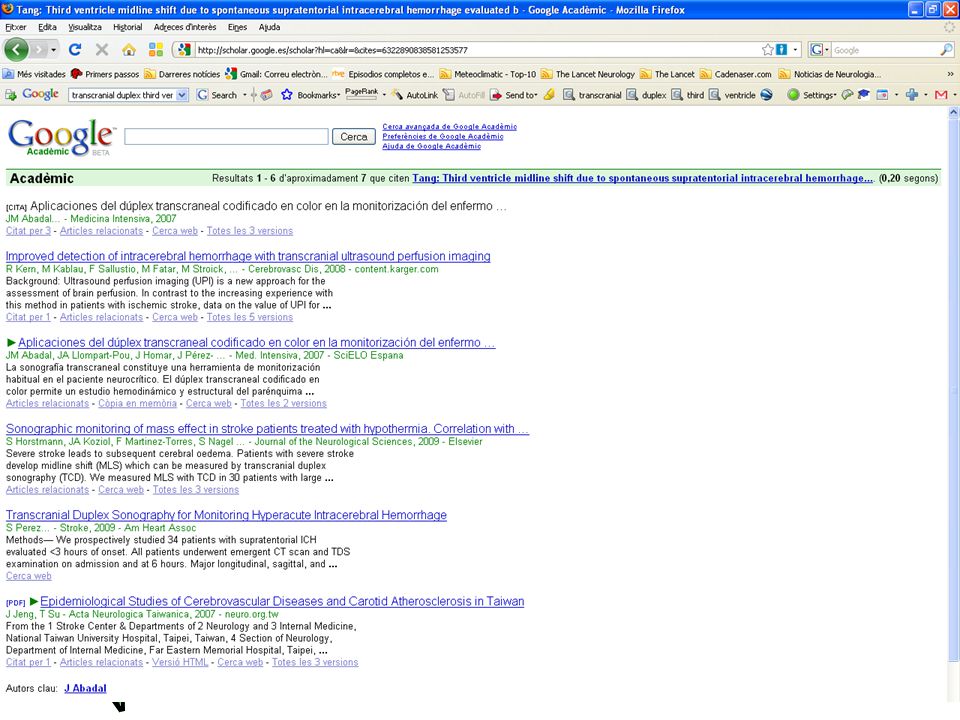This screenshot has width=960, height=720.
Task: Click the Google Toolbar Search button
Action: point(217,95)
